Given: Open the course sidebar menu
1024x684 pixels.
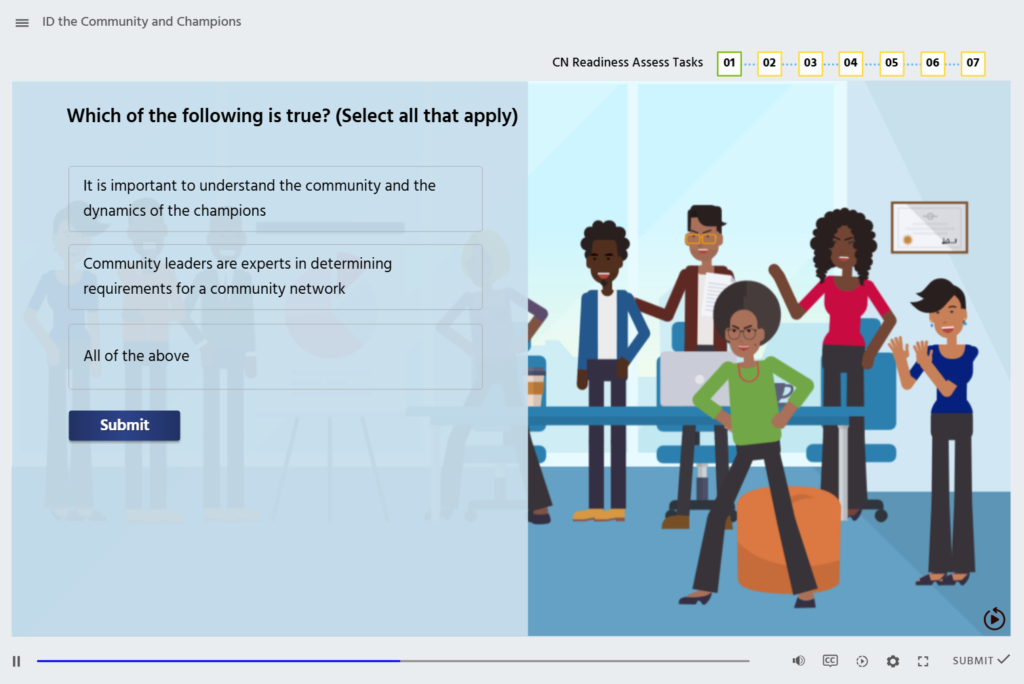Looking at the screenshot, I should click(21, 21).
